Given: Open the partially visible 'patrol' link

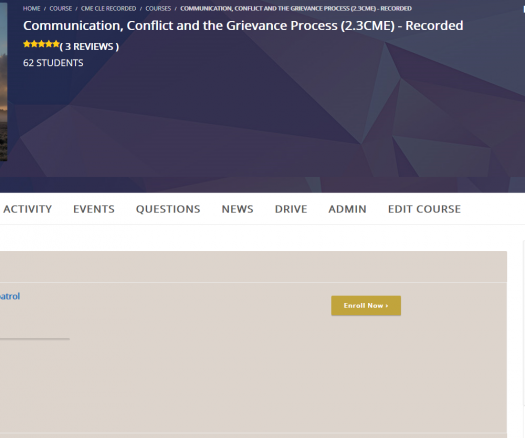Looking at the screenshot, I should coord(10,296).
